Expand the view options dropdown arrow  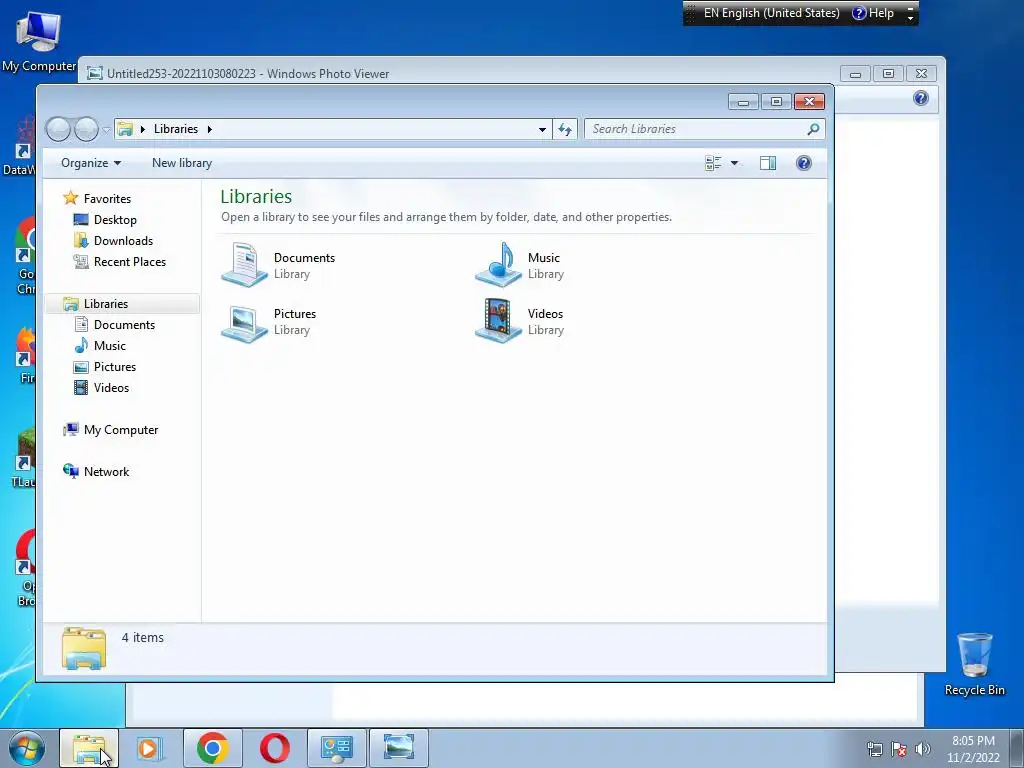[x=734, y=163]
